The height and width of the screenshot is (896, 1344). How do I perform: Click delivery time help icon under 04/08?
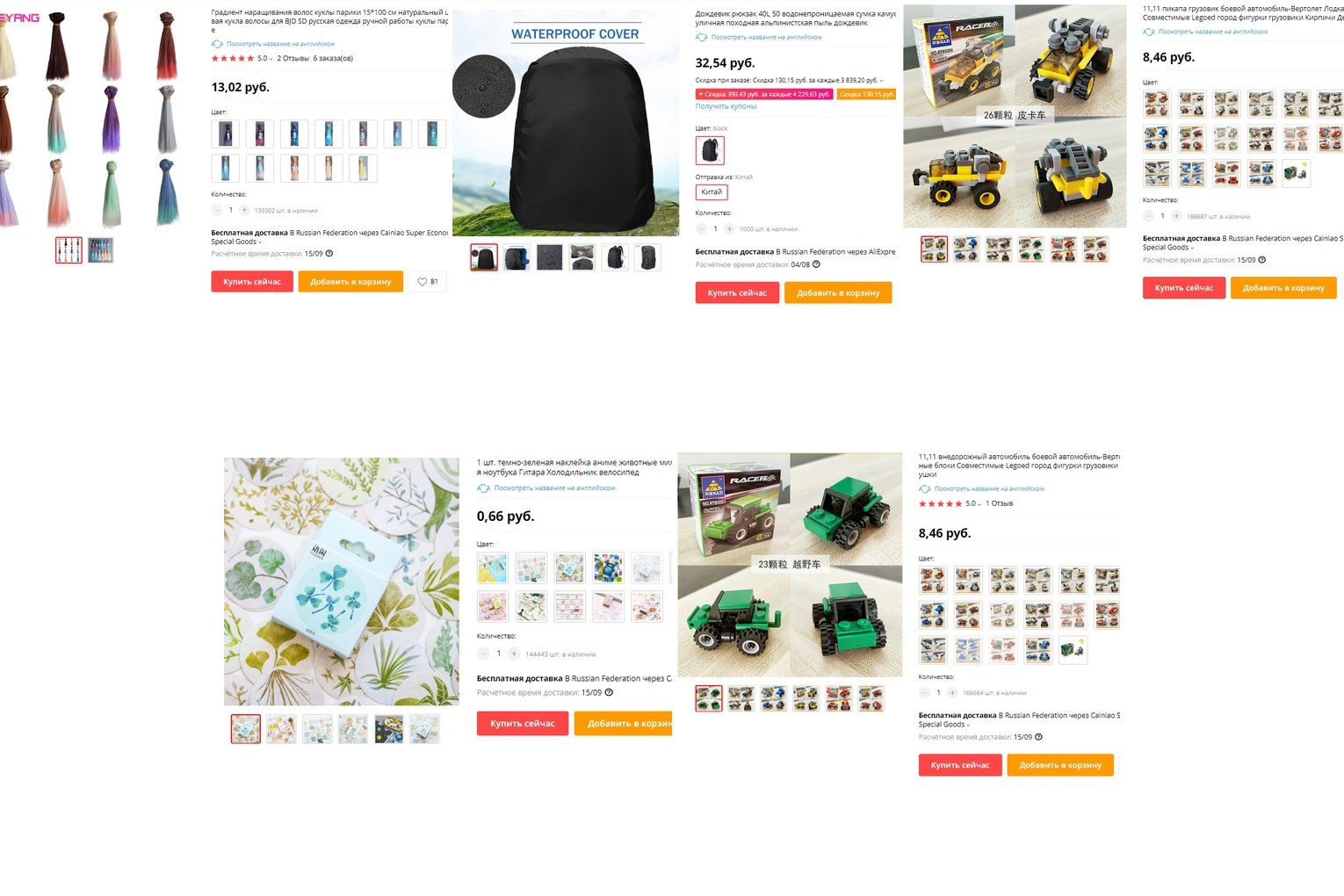point(816,264)
